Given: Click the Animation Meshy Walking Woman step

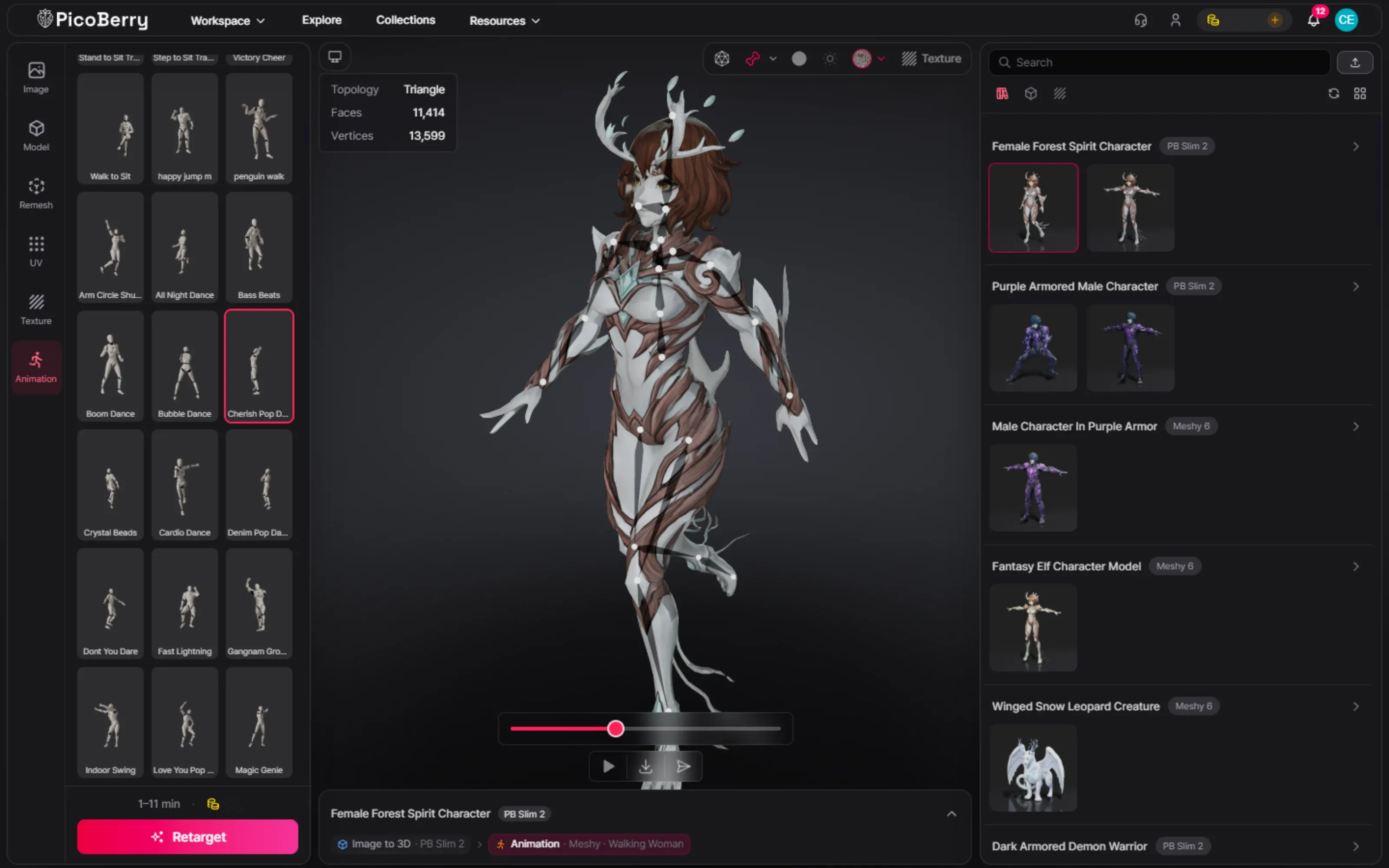Looking at the screenshot, I should [x=589, y=844].
